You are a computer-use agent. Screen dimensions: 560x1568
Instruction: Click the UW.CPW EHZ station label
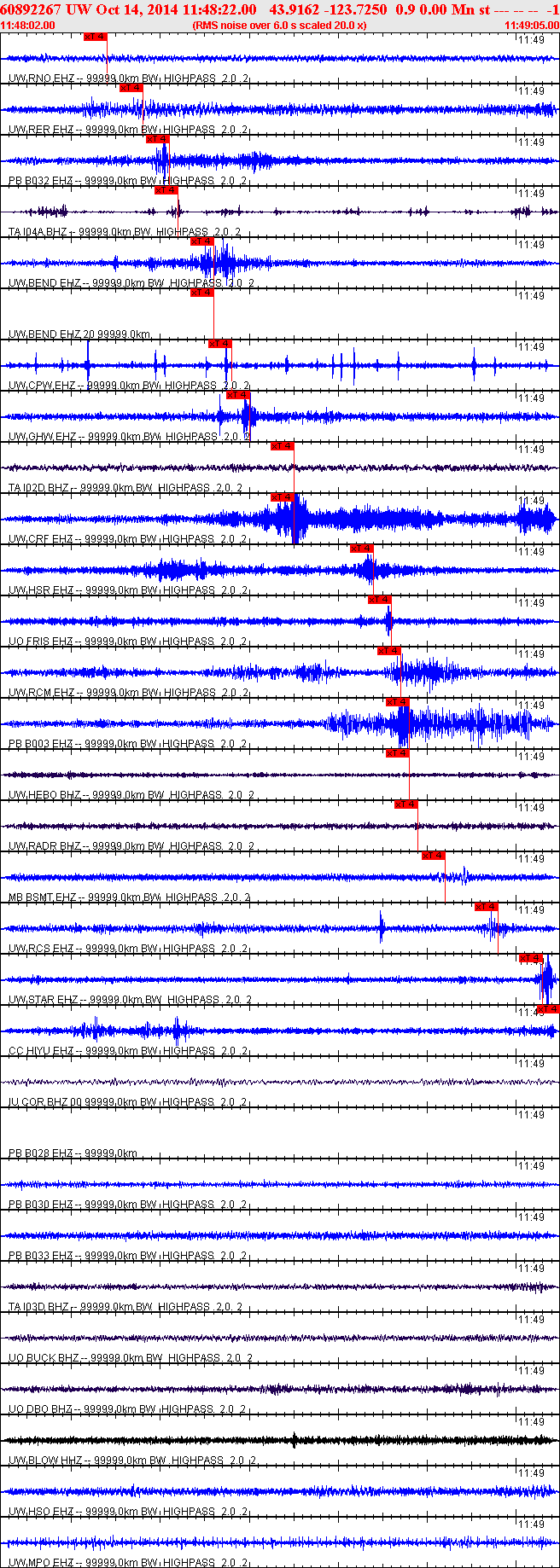tap(42, 386)
